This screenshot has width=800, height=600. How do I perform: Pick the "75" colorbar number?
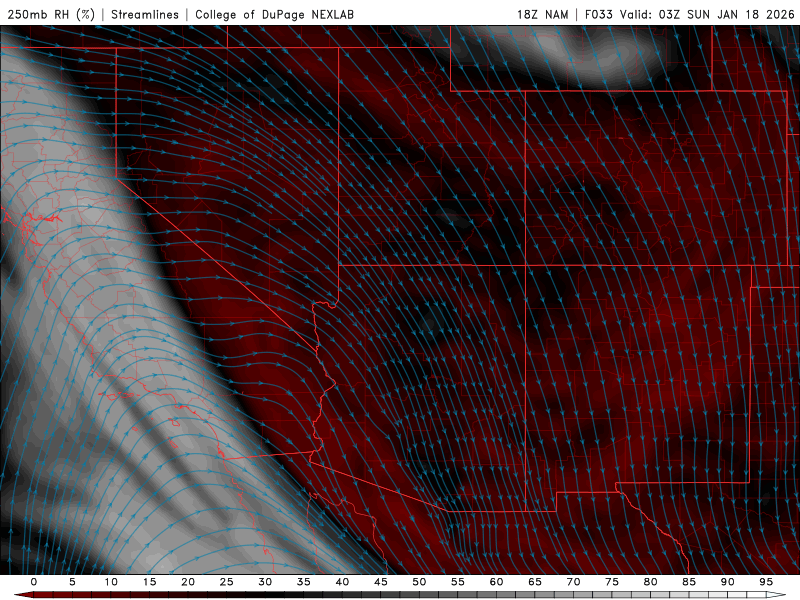[612, 582]
